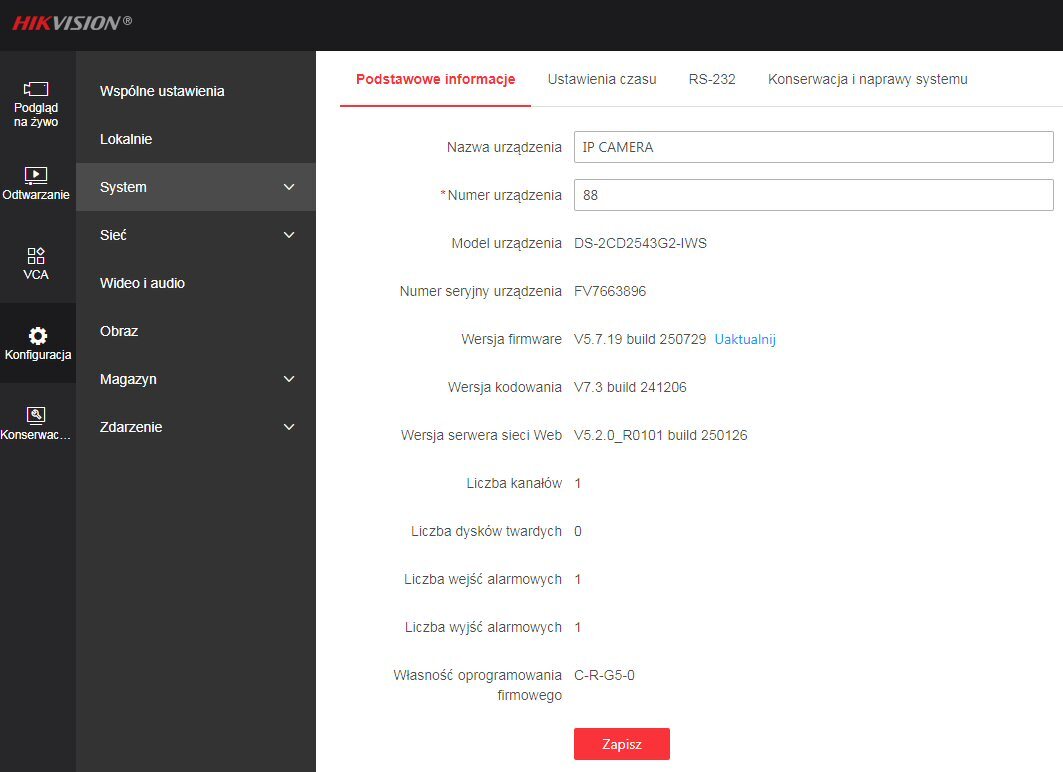The width and height of the screenshot is (1063, 772).
Task: Click the Nazwa urządzenia input field
Action: [x=814, y=147]
